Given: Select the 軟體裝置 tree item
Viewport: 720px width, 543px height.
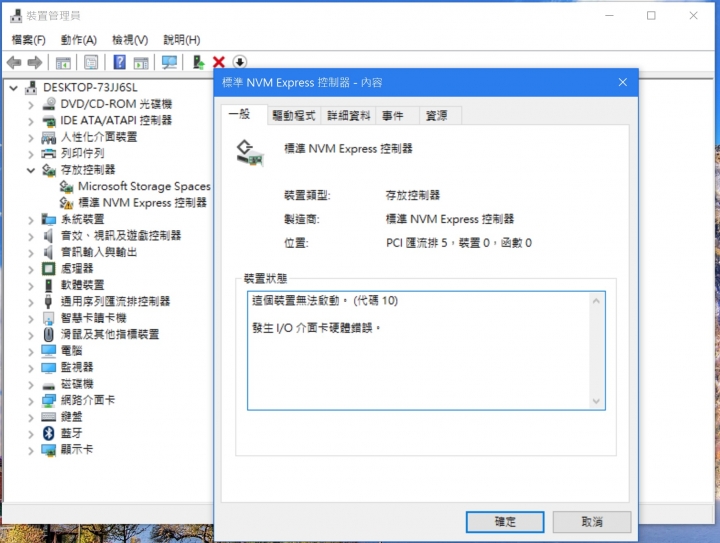Looking at the screenshot, I should point(82,285).
